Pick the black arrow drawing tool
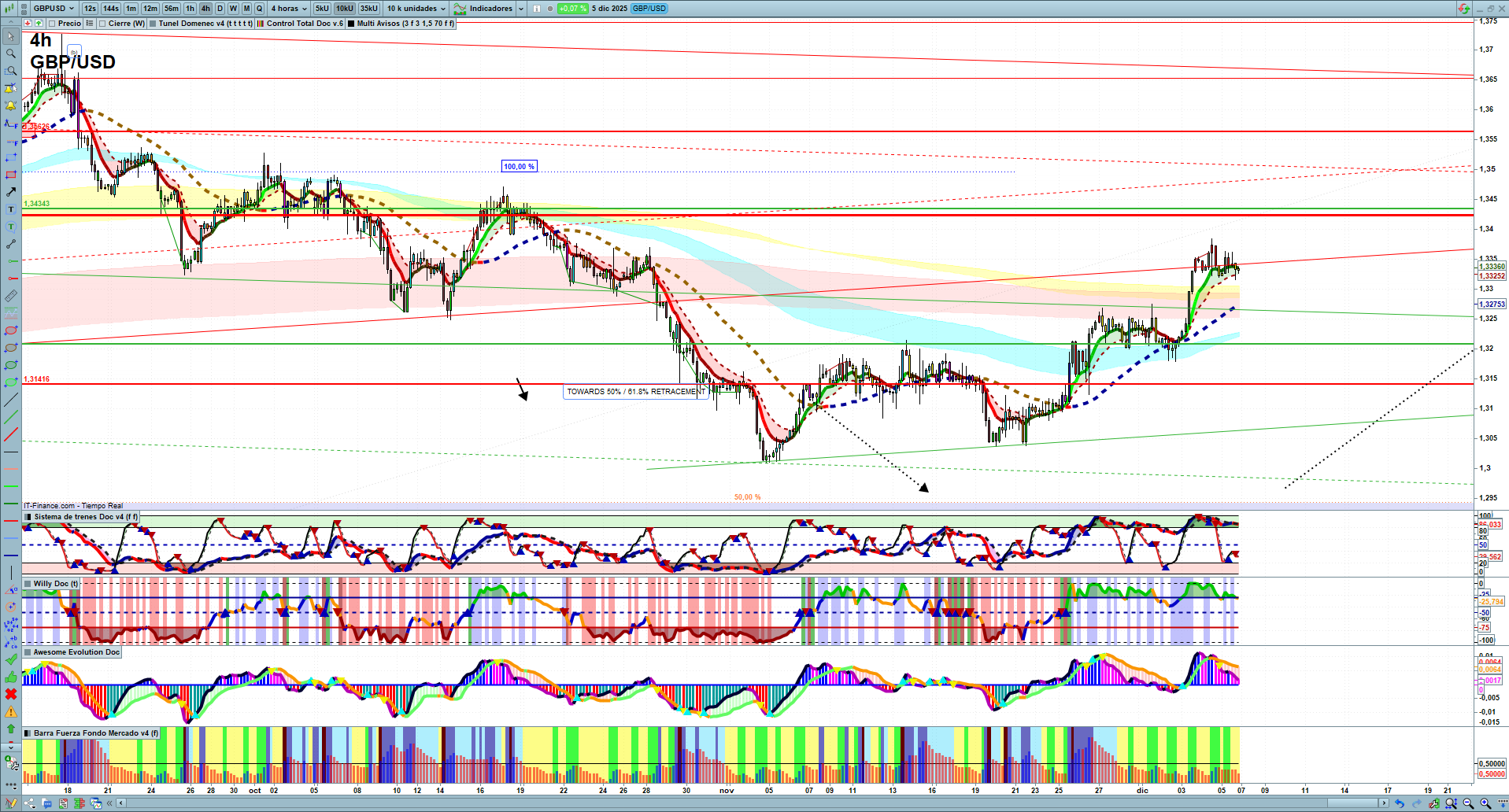This screenshot has height=812, width=1509. 11,192
